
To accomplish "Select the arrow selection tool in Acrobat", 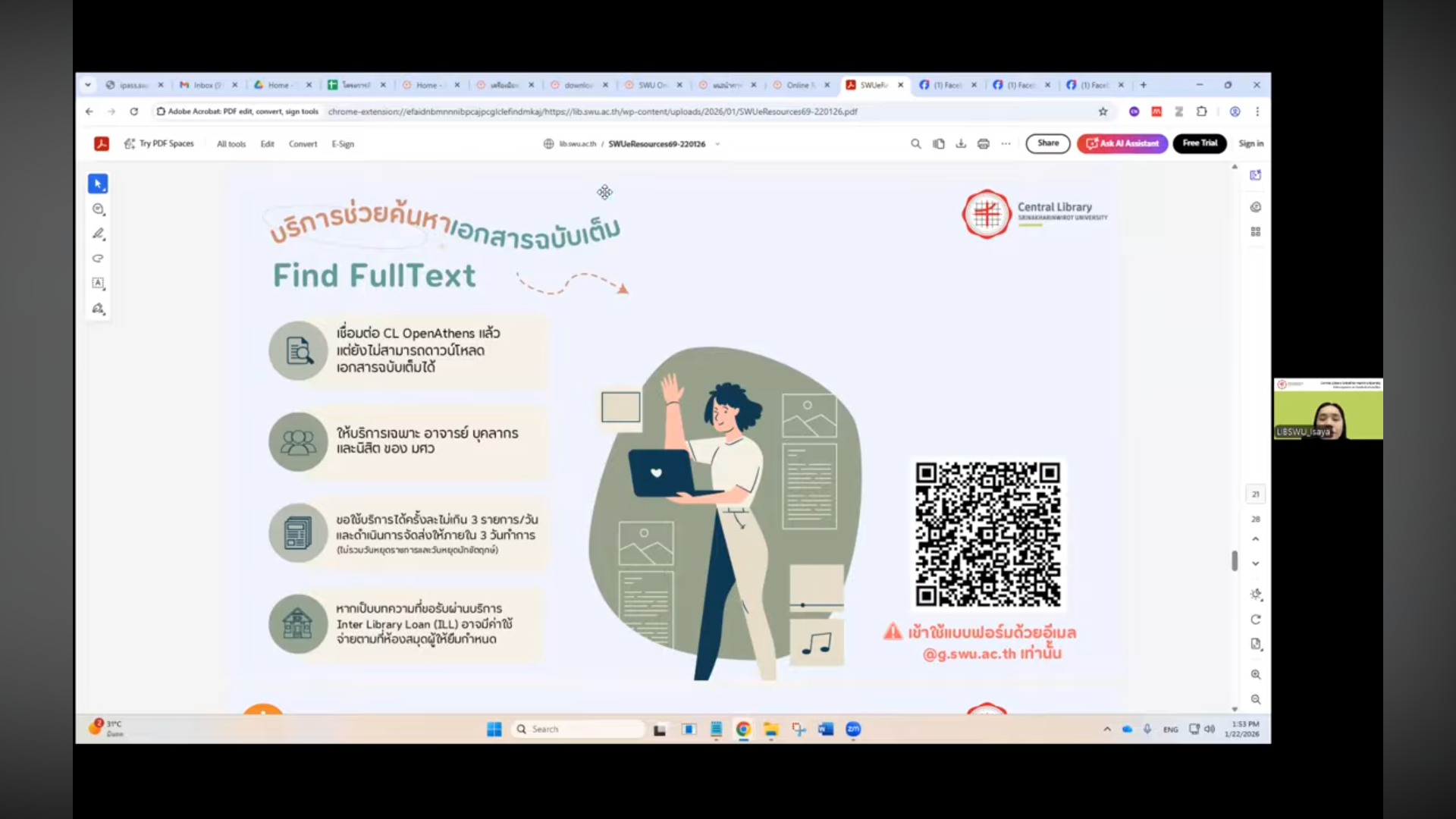I will tap(98, 184).
